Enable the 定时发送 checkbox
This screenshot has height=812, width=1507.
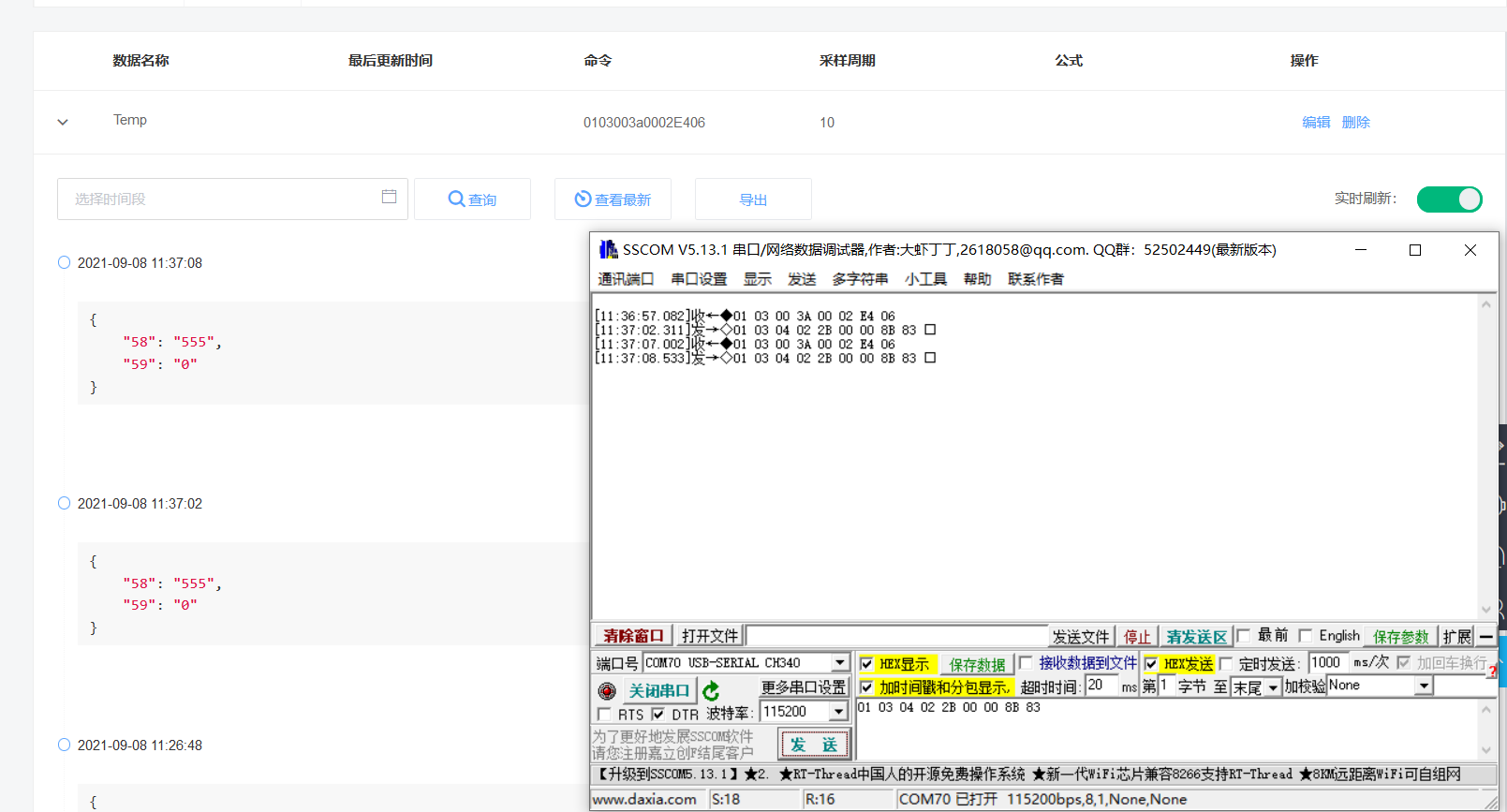1225,664
